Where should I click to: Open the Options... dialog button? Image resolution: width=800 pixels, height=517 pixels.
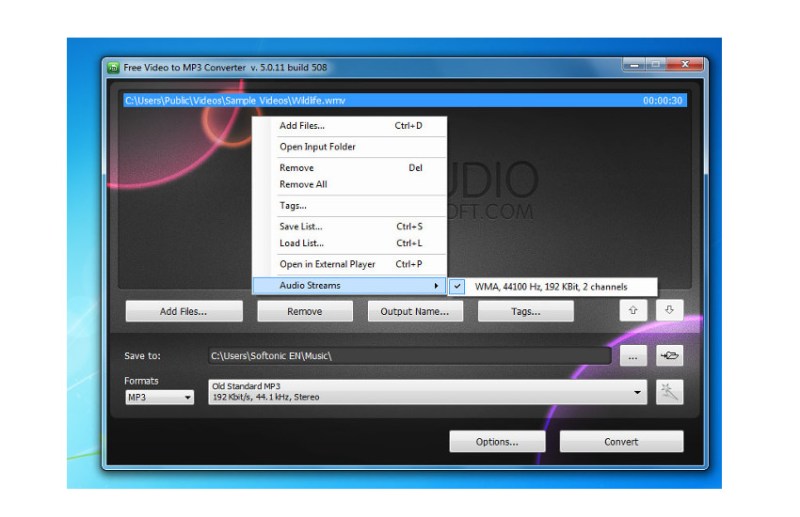click(497, 441)
